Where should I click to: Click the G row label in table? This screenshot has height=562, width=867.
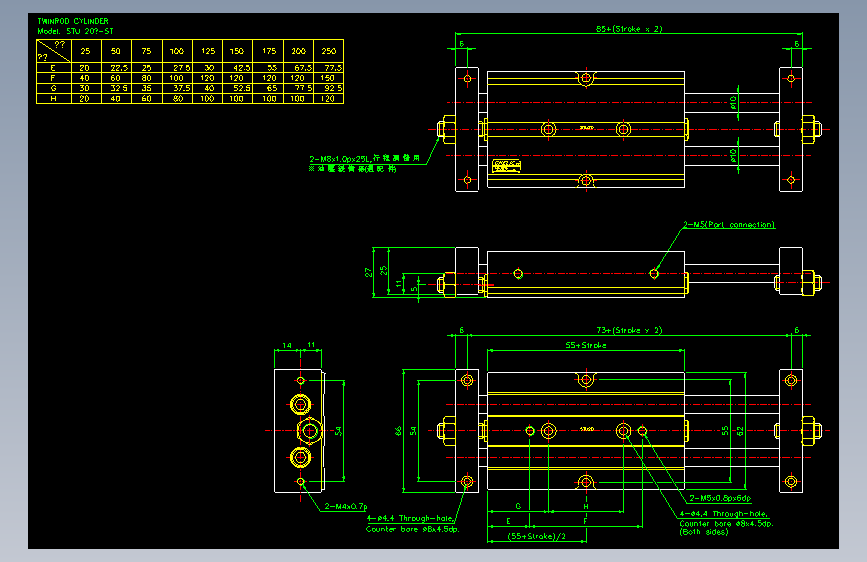[53, 89]
